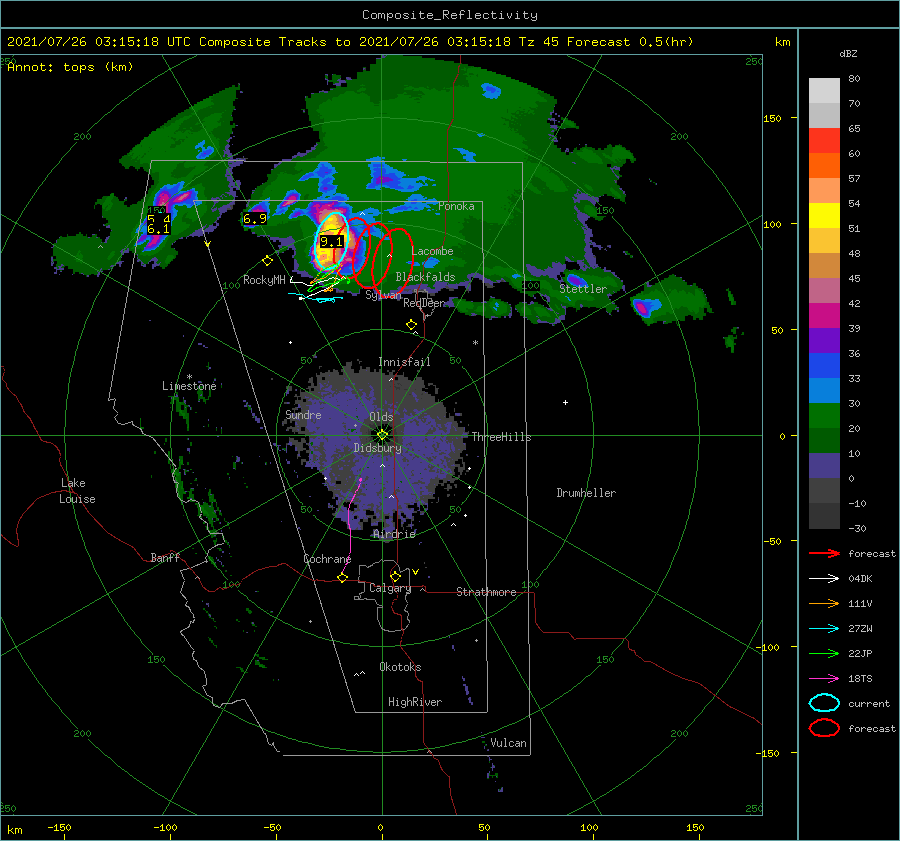This screenshot has height=841, width=900.
Task: Click the Calgary city label
Action: [390, 588]
